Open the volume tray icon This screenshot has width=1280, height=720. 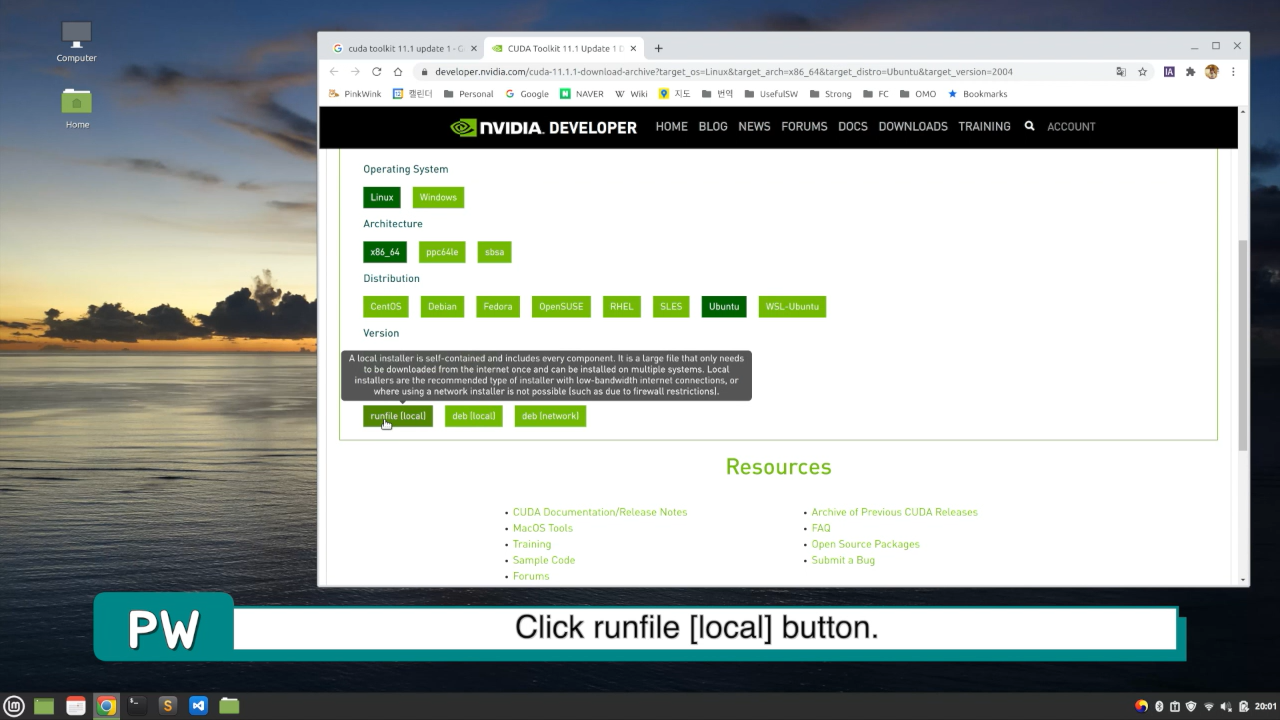(1224, 706)
